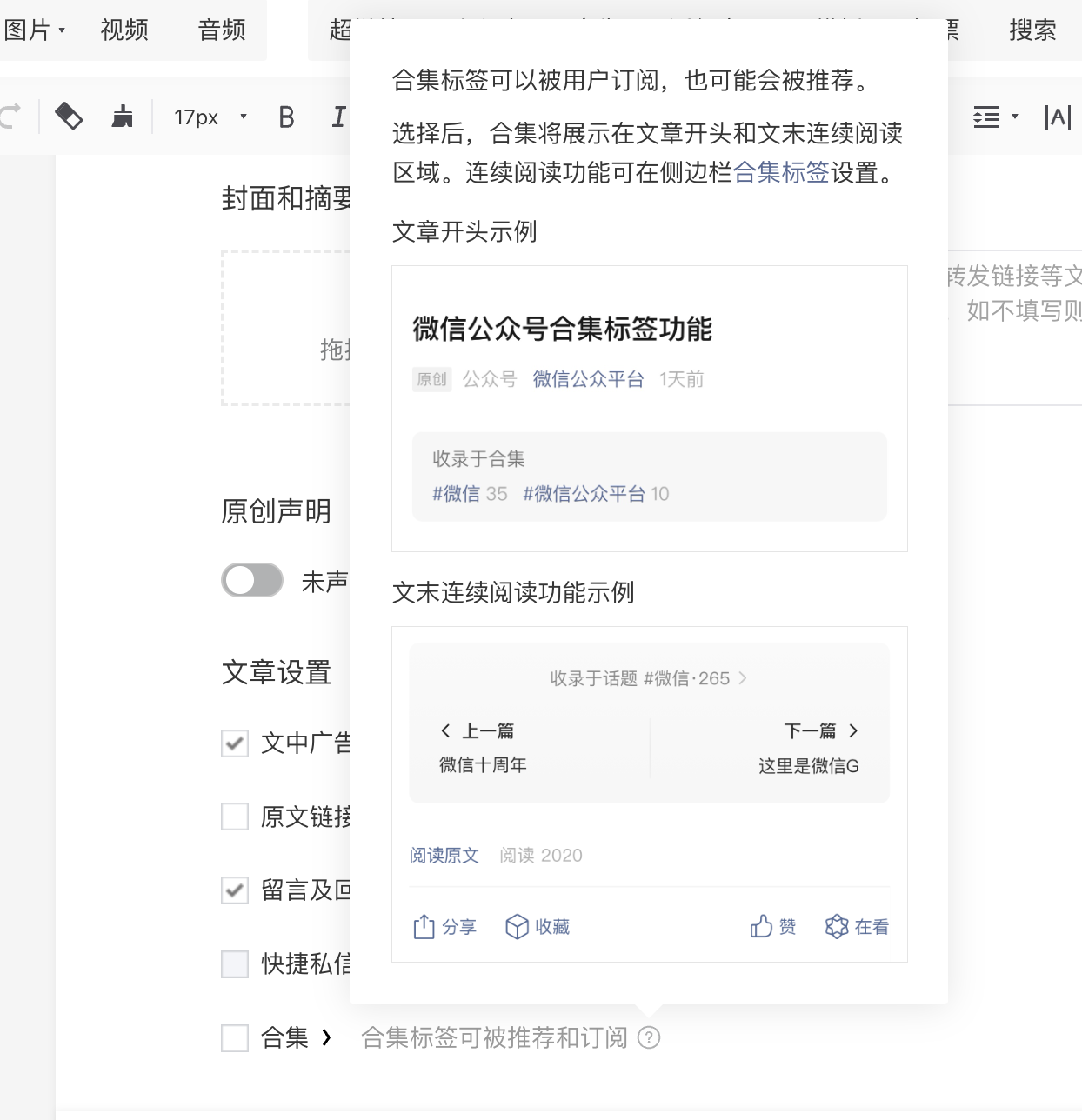The width and height of the screenshot is (1082, 1120).
Task: Click the 阅读原文 link
Action: coord(444,856)
